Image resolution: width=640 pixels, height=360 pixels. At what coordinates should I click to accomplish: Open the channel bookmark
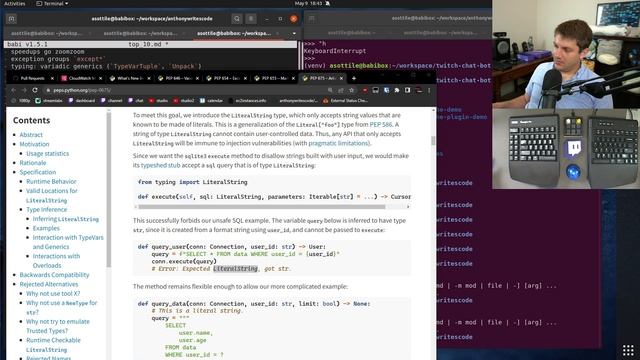pyautogui.click(x=111, y=100)
